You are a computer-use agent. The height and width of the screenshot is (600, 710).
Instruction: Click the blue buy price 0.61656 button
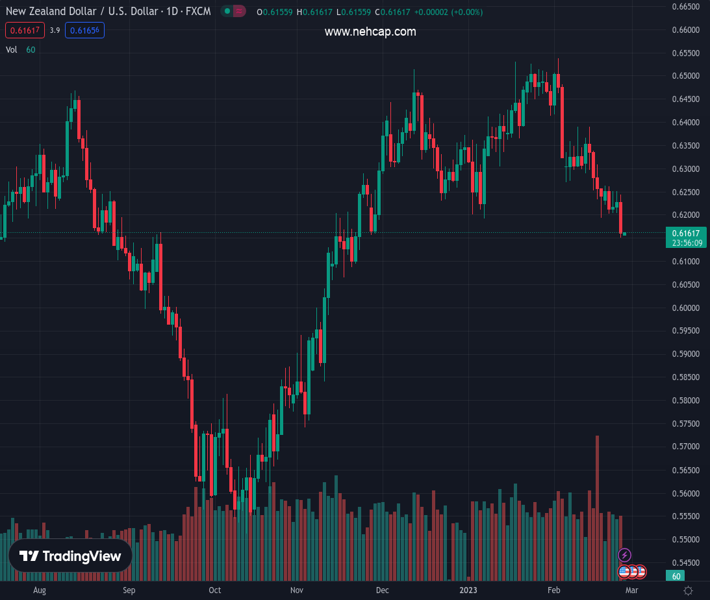pyautogui.click(x=85, y=30)
